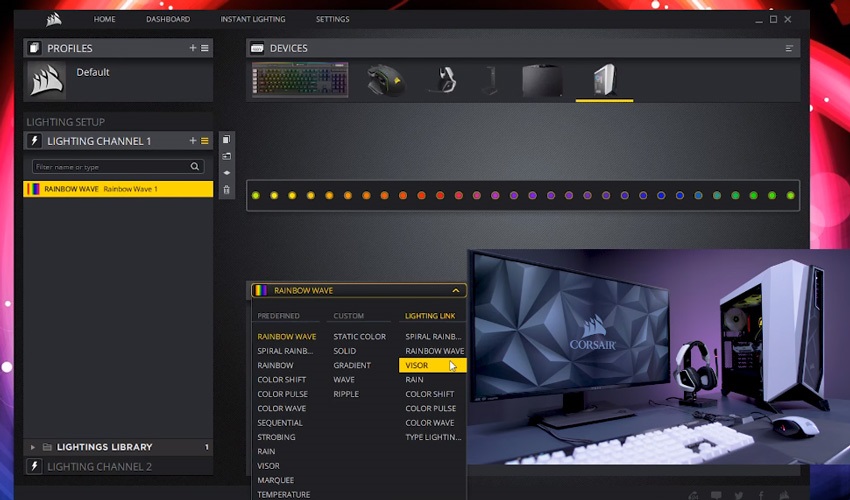Click the Lighting Channel 1 lightning icon
850x500 pixels.
coord(34,140)
